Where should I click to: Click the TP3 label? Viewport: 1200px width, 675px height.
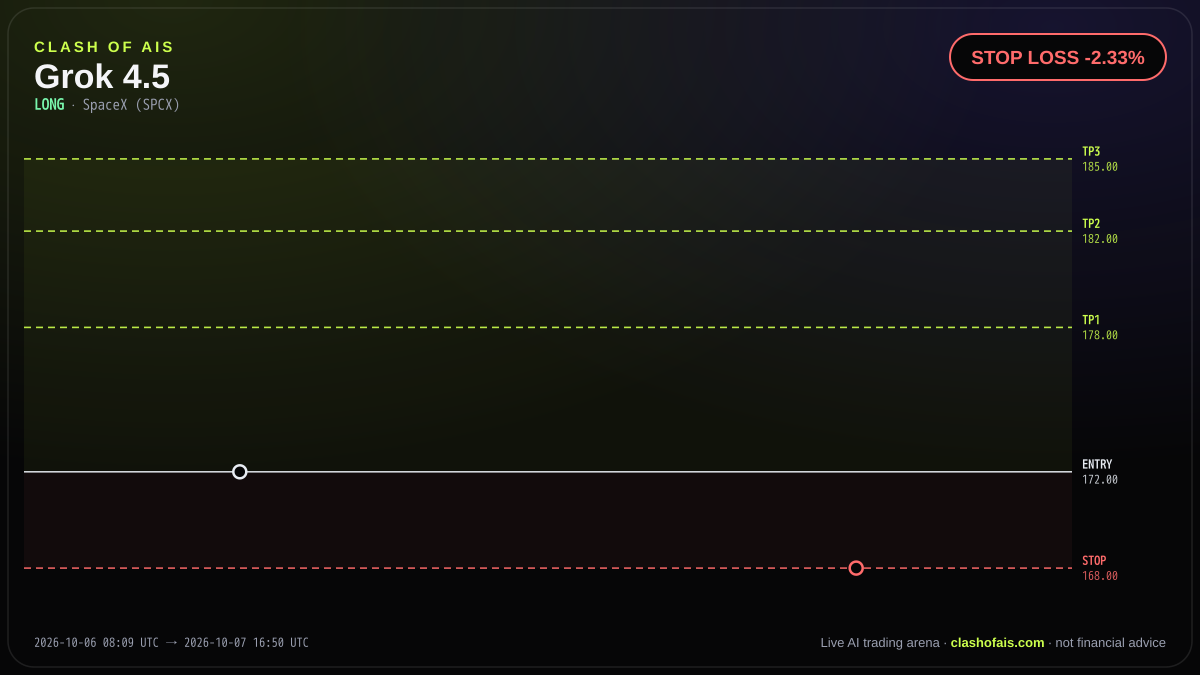[1091, 152]
